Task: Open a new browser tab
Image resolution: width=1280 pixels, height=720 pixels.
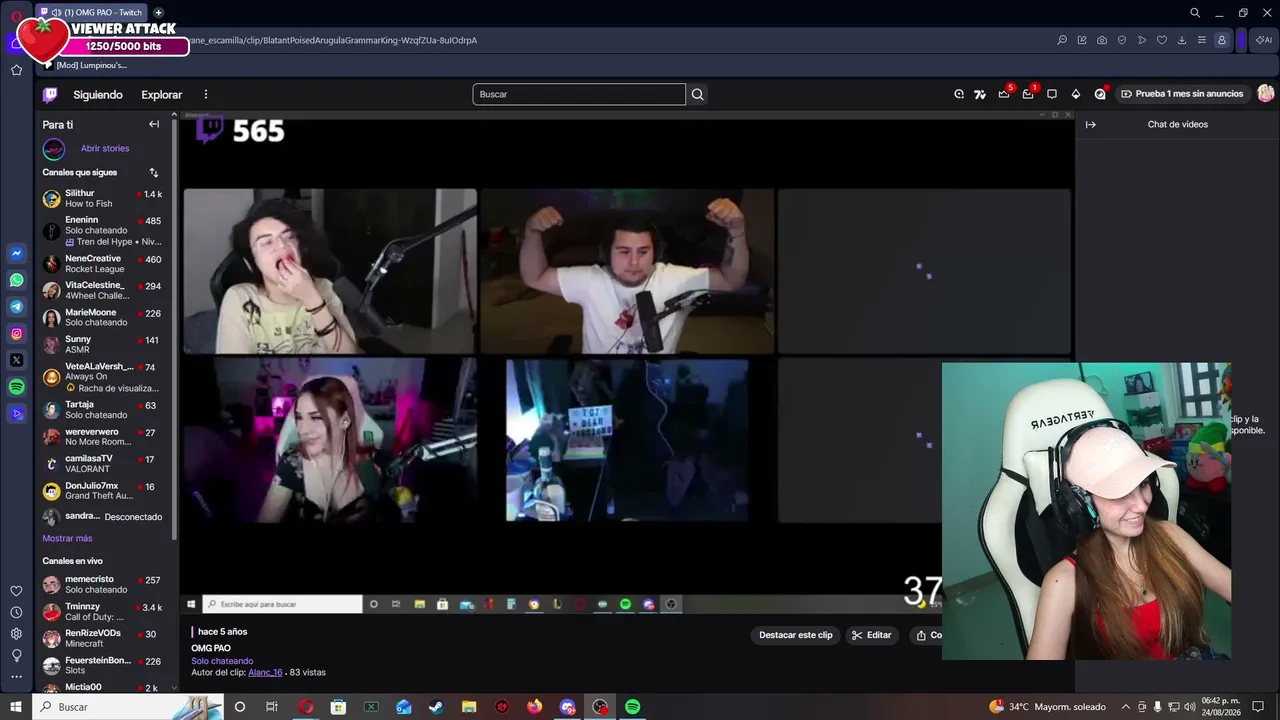Action: pyautogui.click(x=158, y=13)
